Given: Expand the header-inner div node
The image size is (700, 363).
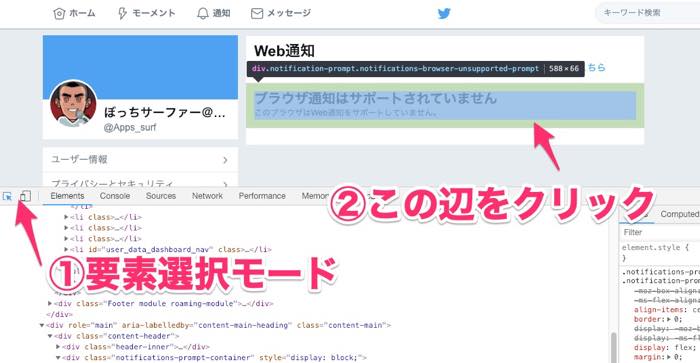Looking at the screenshot, I should coord(58,347).
